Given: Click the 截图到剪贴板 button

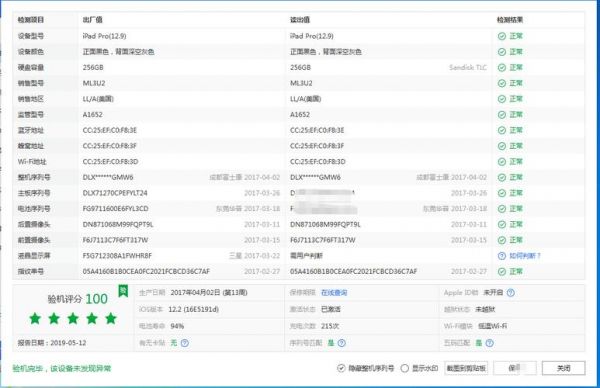Looking at the screenshot, I should pyautogui.click(x=466, y=368).
